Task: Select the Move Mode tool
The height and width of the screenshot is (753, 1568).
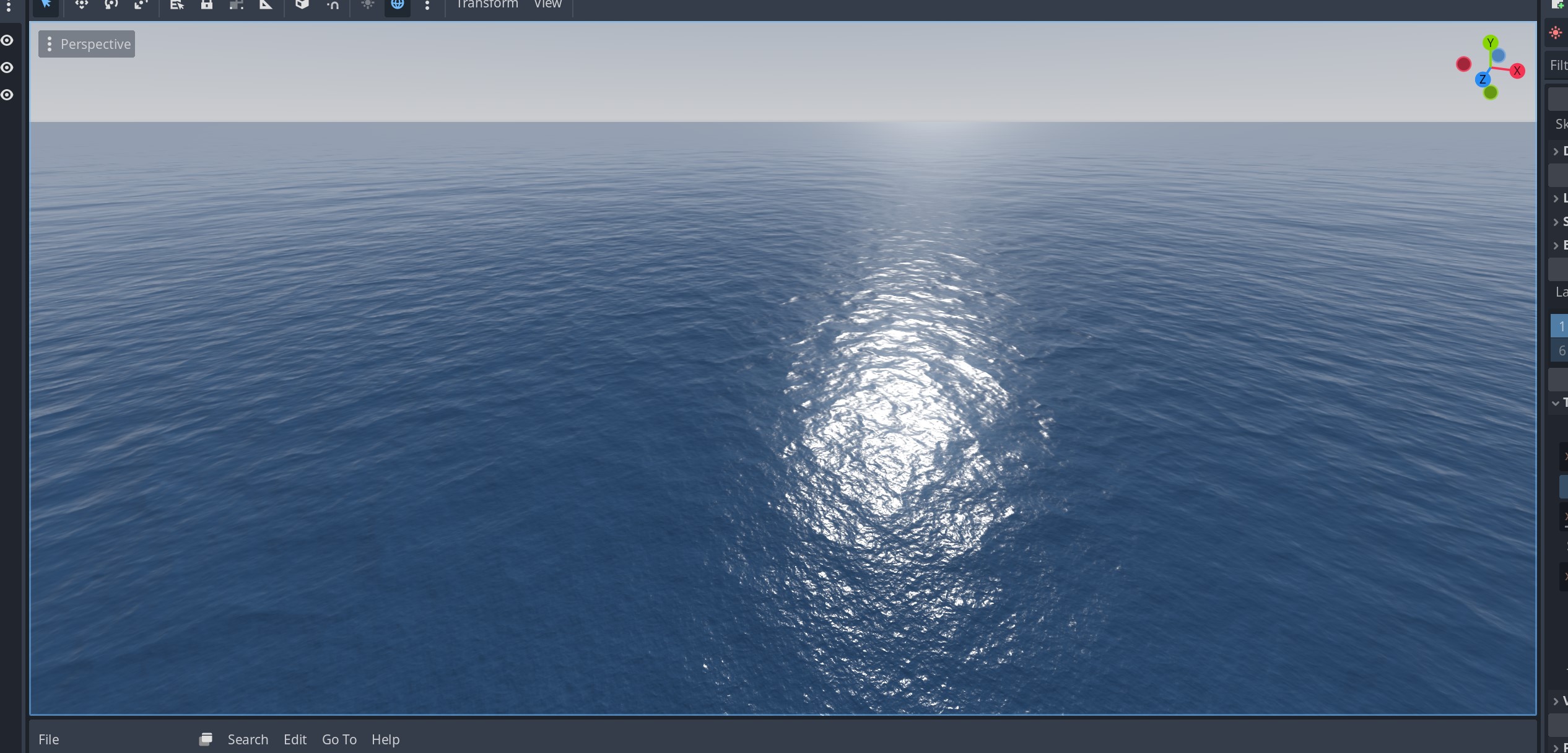Action: coord(82,5)
